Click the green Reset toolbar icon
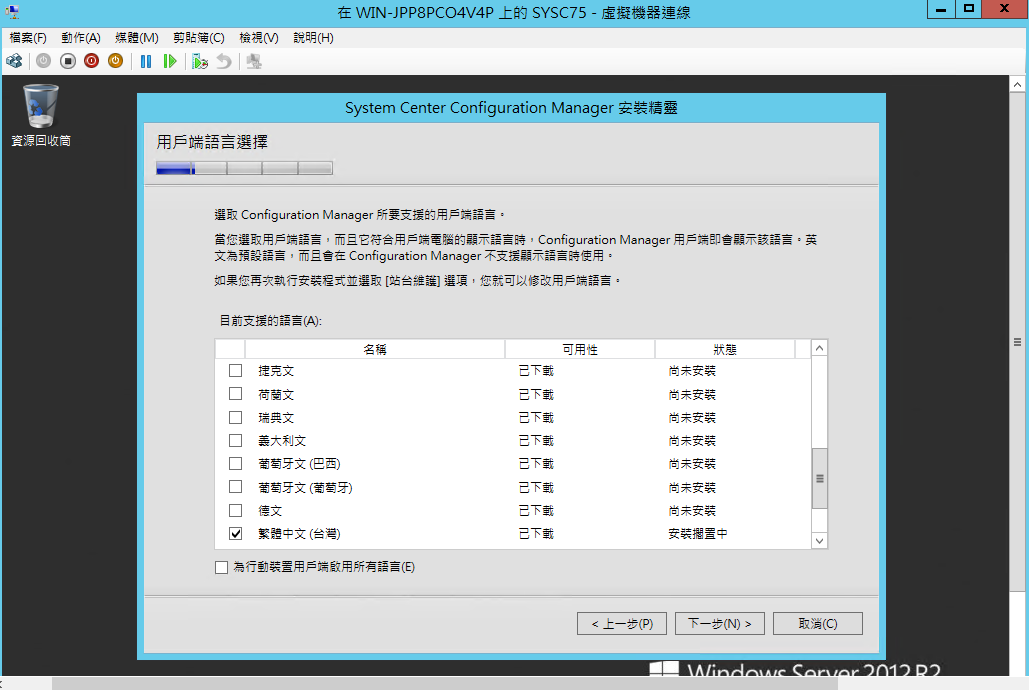This screenshot has width=1029, height=690. pyautogui.click(x=170, y=61)
